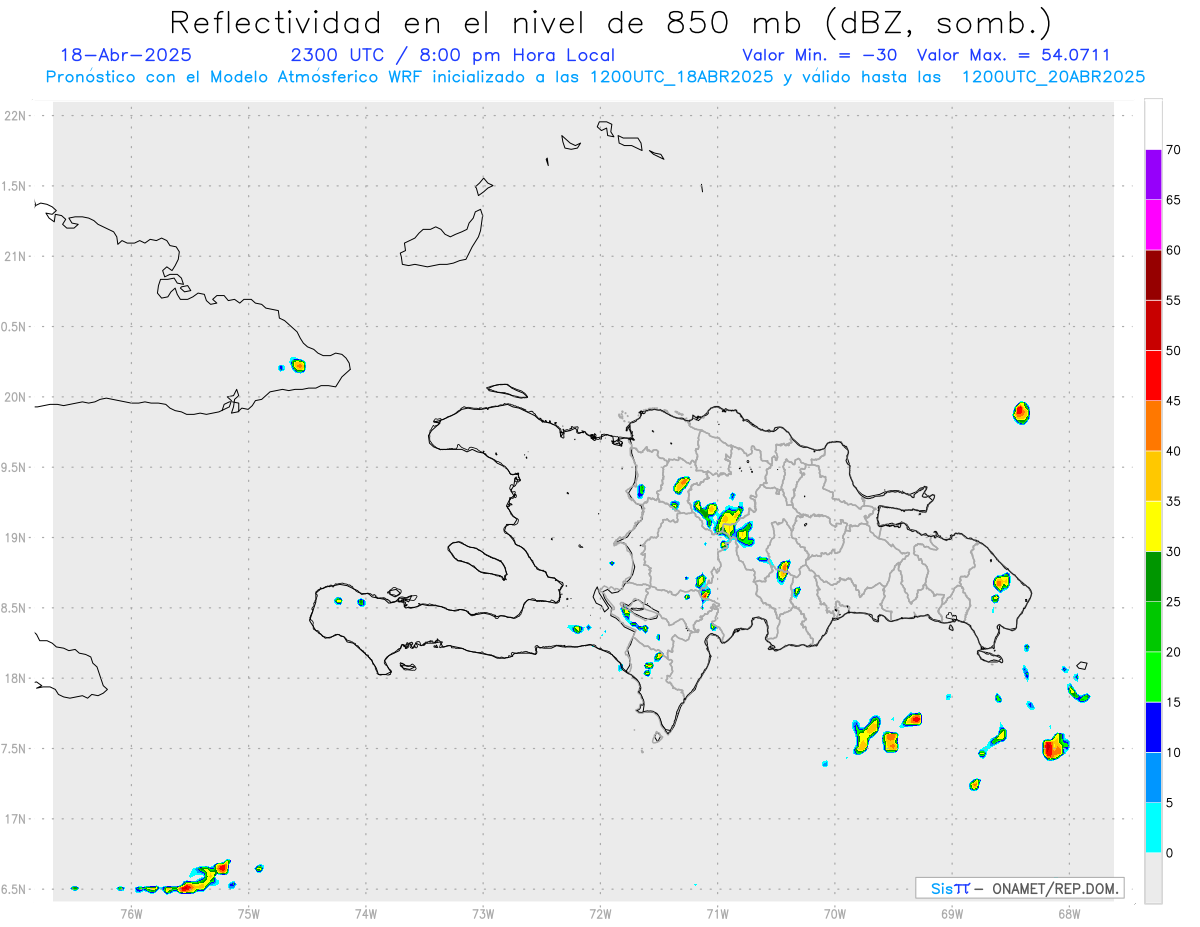Viewport: 1200px width, 927px height.
Task: Select the dark green 30 dBZ band
Action: point(1153,577)
